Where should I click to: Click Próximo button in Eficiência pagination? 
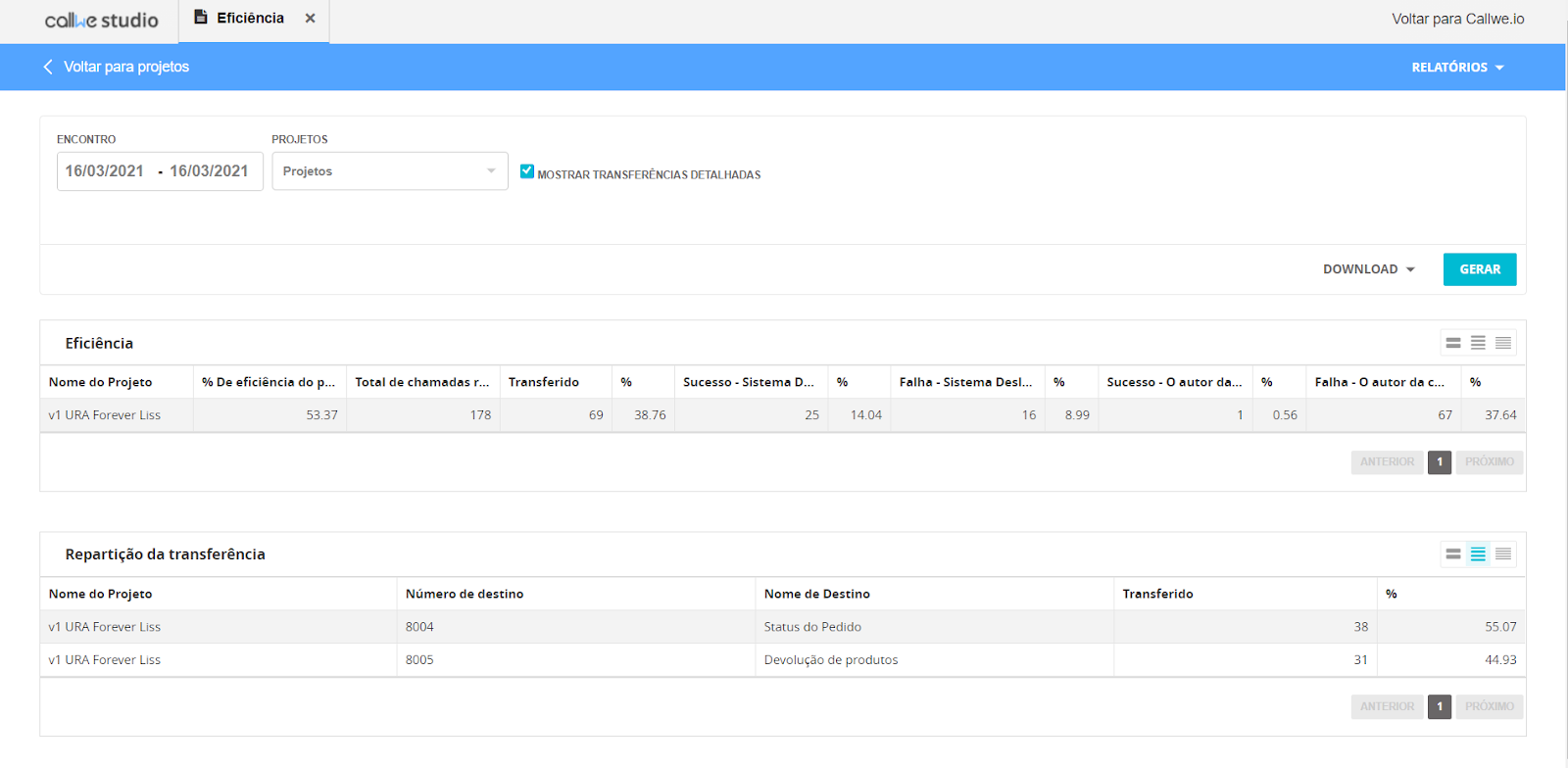pos(1490,461)
